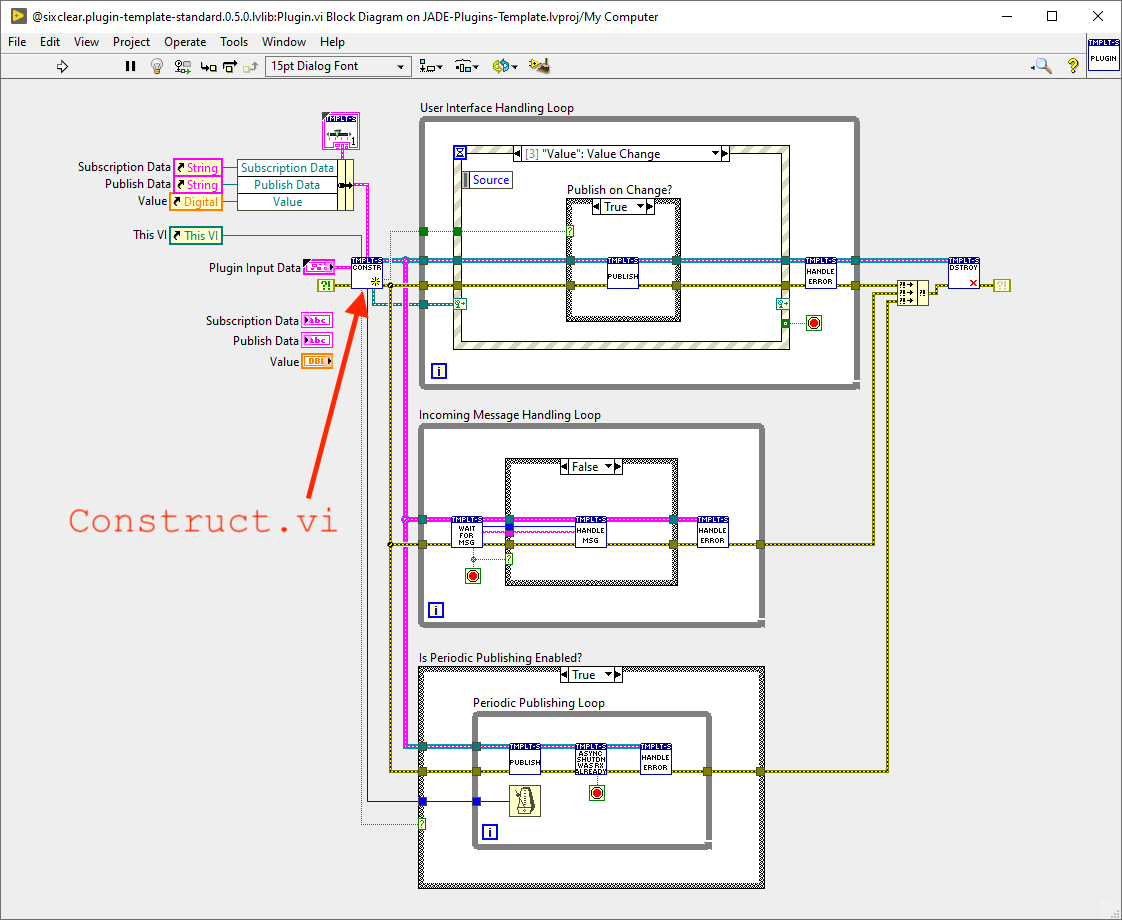Click the search magnifier button
Screen dimensions: 1122x920
click(1041, 65)
